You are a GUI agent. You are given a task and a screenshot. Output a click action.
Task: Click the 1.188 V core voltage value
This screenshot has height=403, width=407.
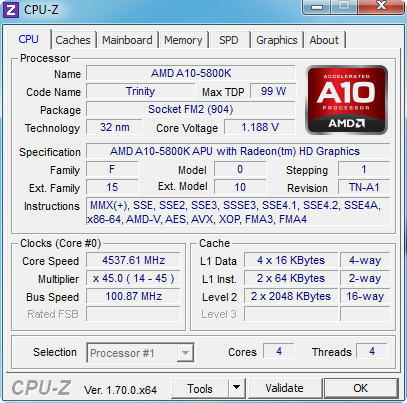(260, 127)
